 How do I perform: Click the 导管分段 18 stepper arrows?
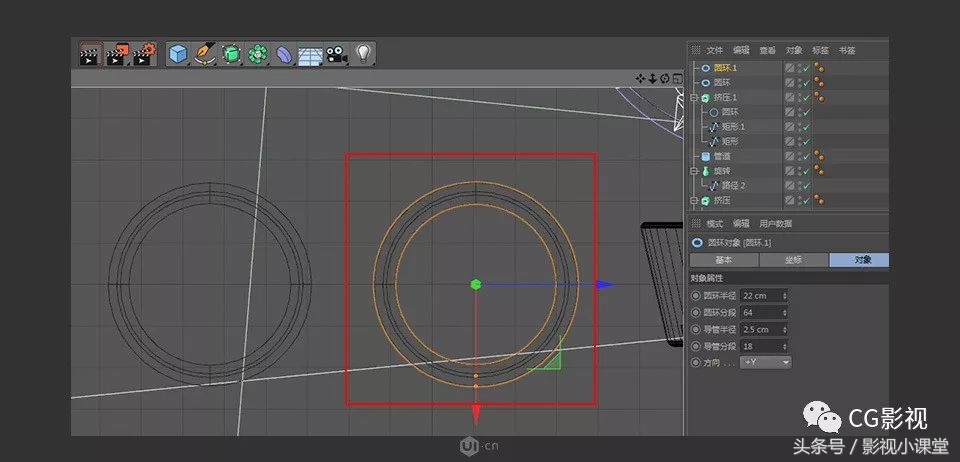tap(784, 346)
